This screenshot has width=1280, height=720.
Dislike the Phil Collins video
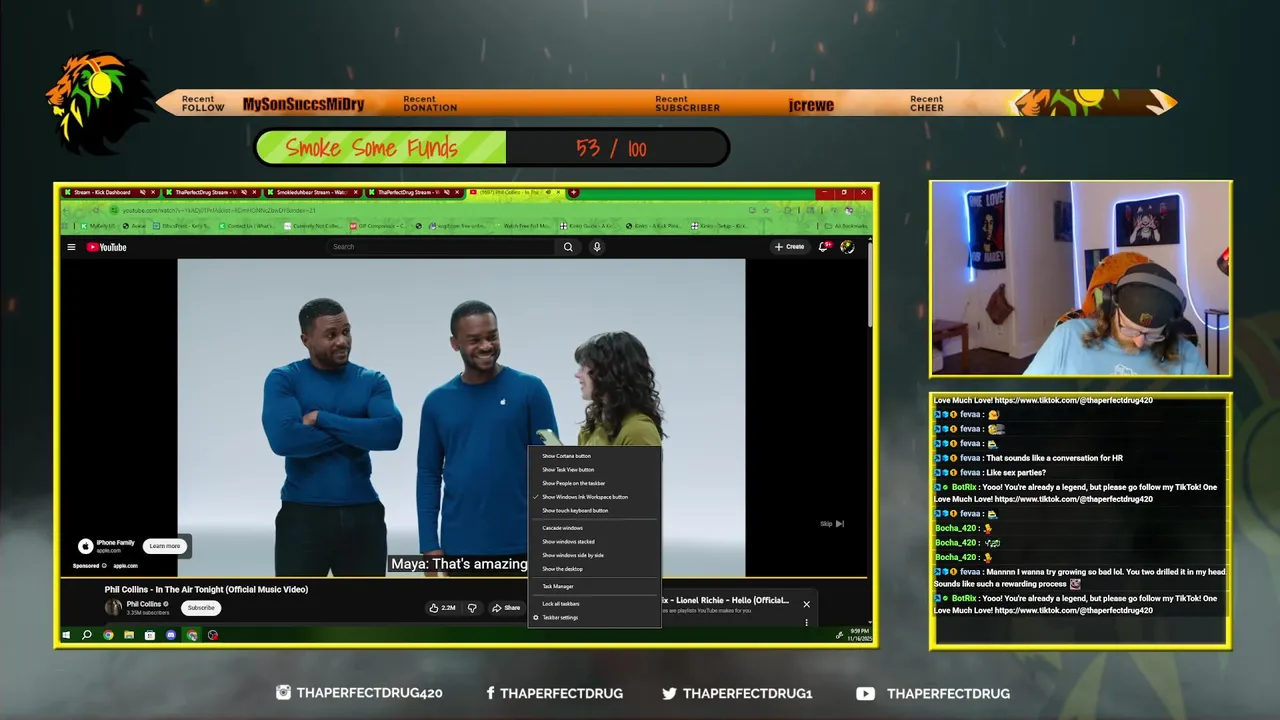click(472, 607)
